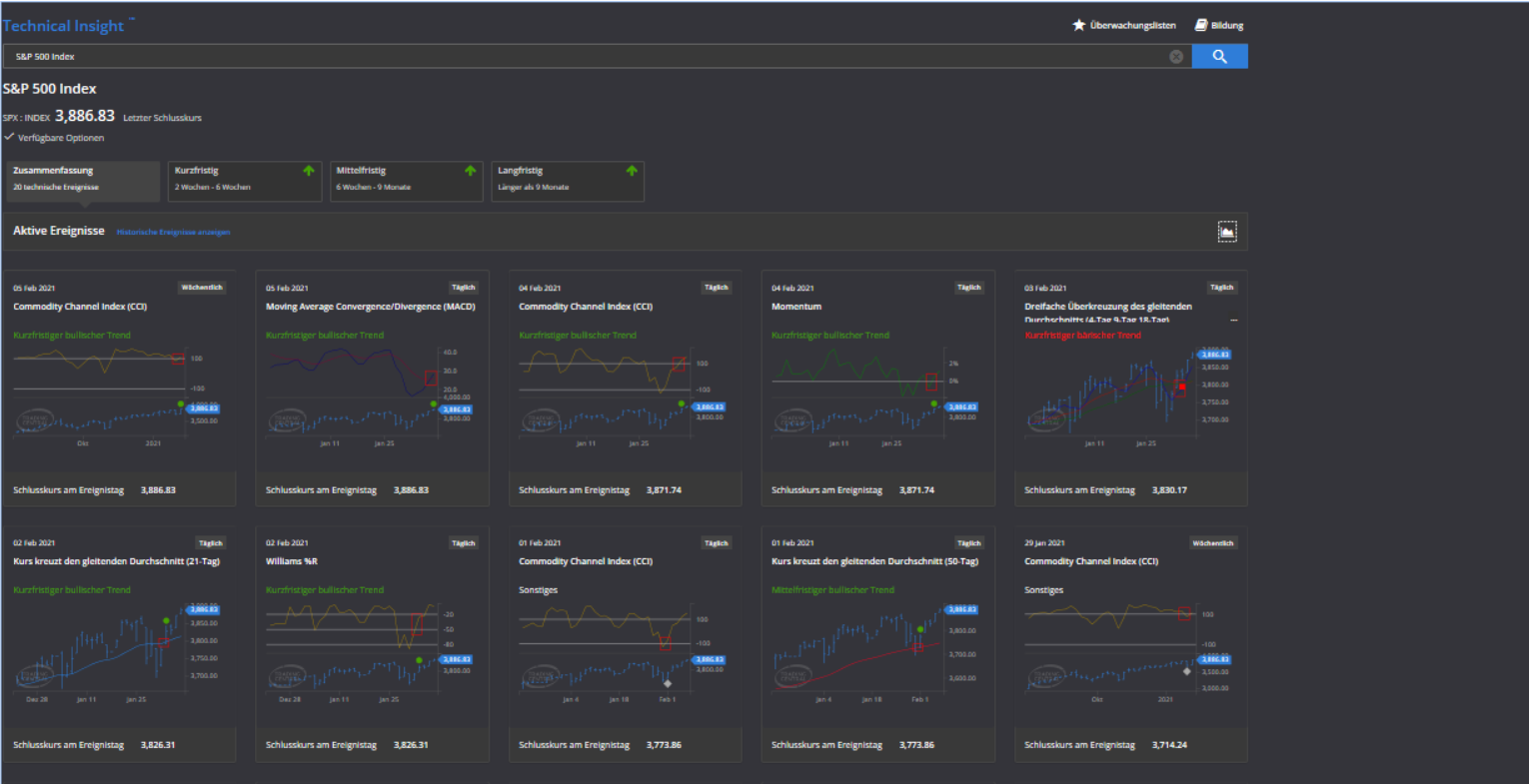Switch to the Langfristig tab
1529x784 pixels.
(x=568, y=181)
